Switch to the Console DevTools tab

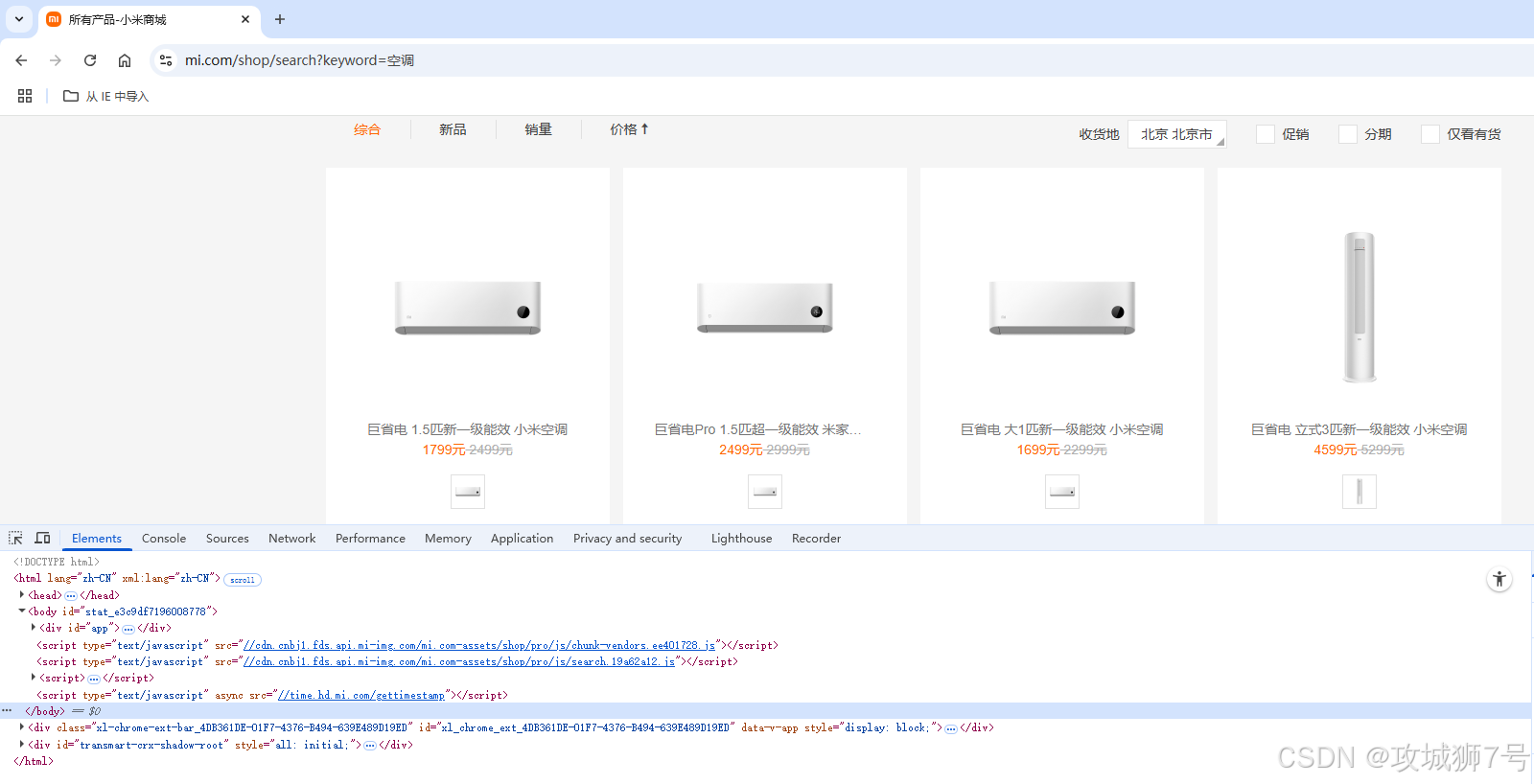coord(164,539)
